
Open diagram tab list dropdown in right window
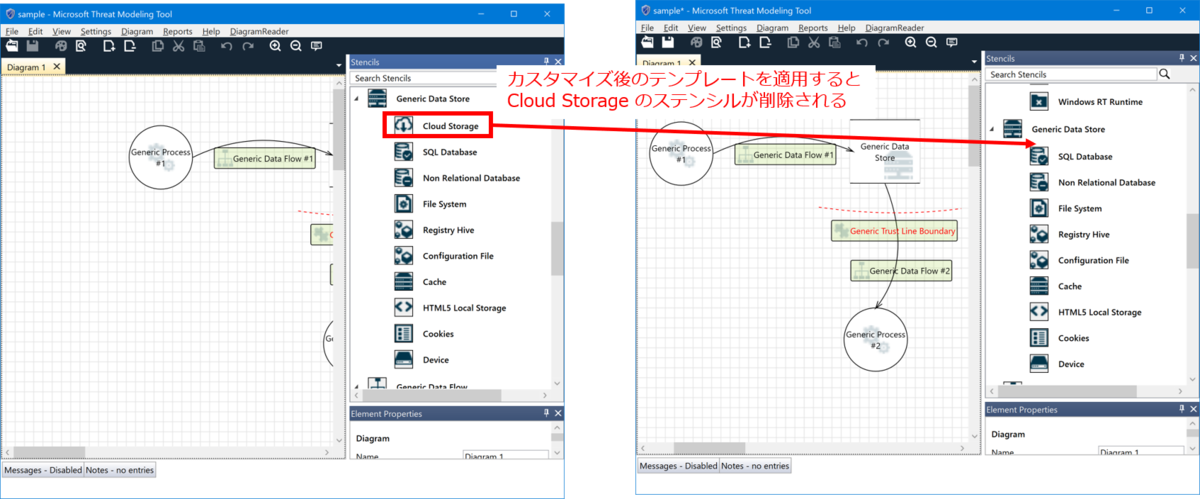tap(975, 63)
